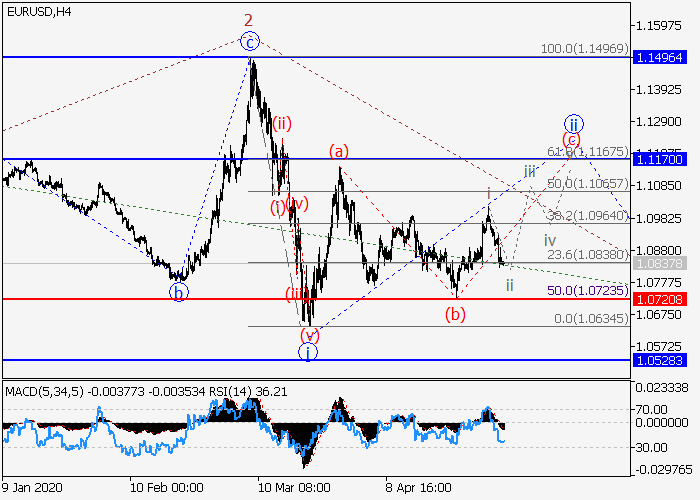Select the circled blue 'b' wave marker
This screenshot has height=500, width=700.
tap(178, 293)
